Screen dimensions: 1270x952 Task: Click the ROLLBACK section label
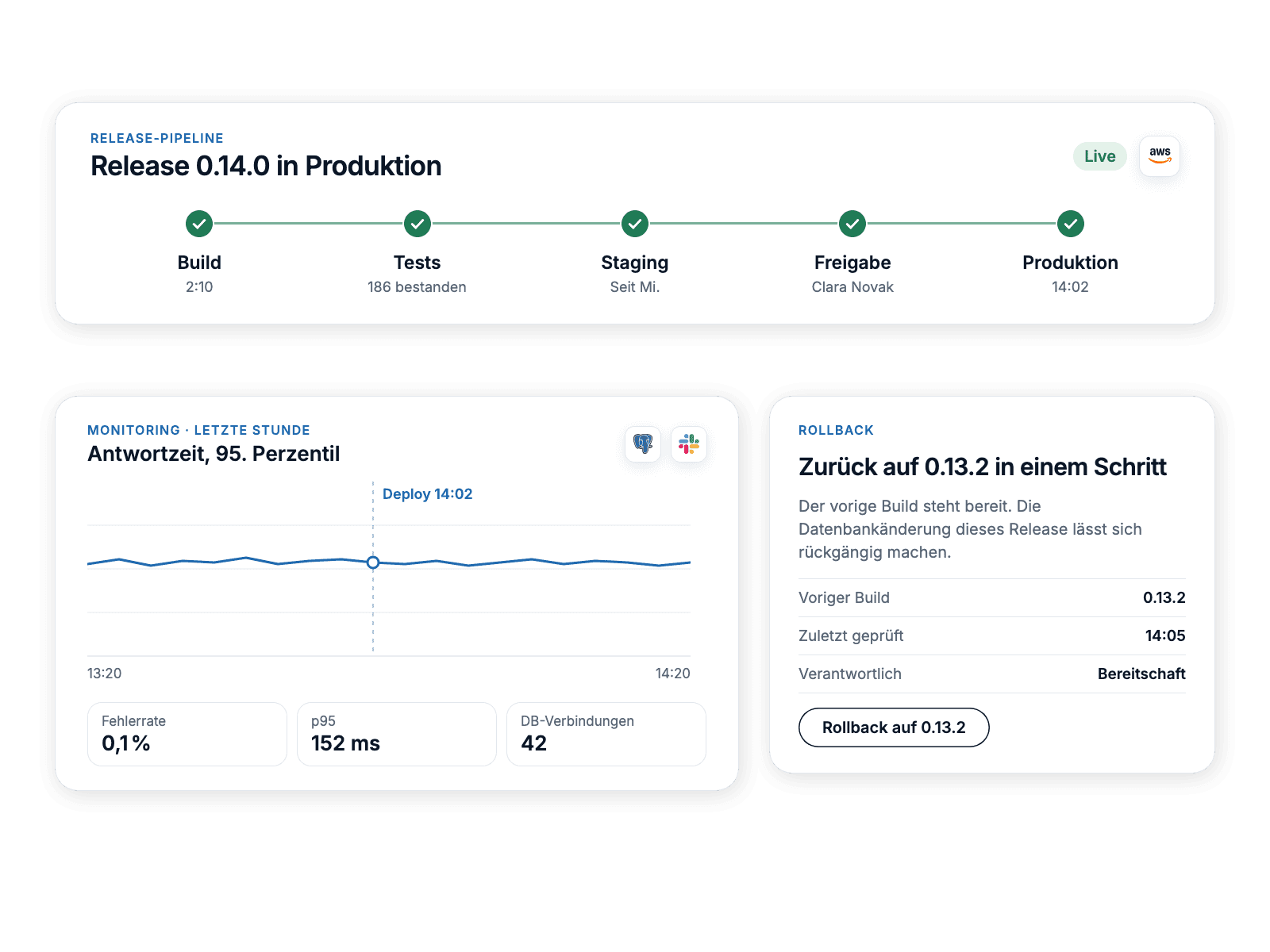click(836, 430)
